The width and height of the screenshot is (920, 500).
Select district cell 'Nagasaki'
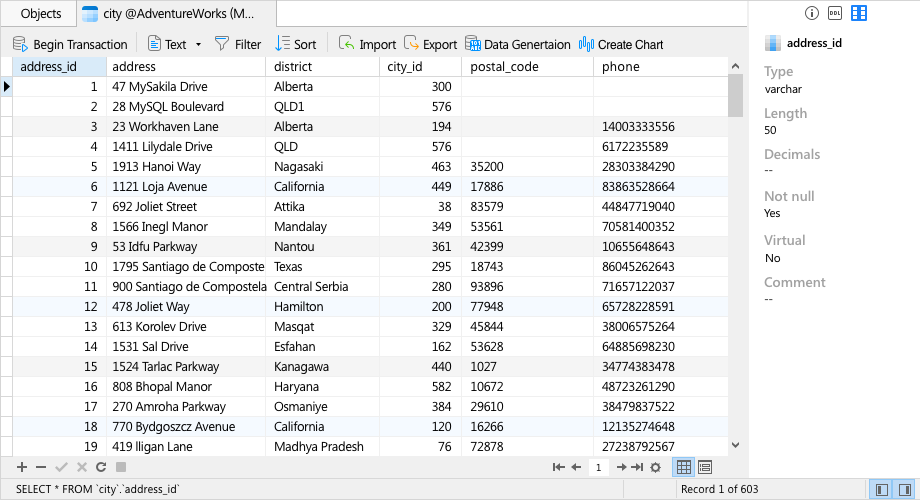323,167
